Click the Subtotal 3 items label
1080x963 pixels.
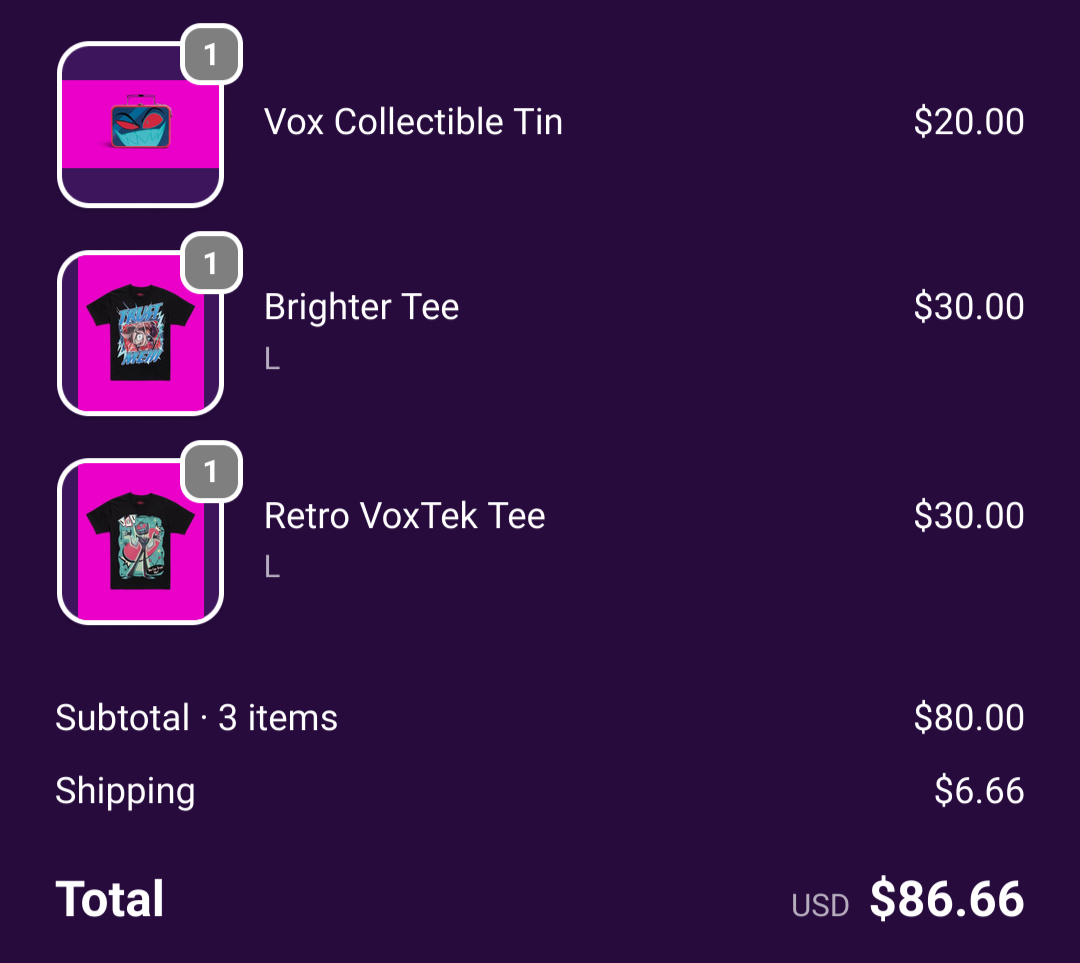pyautogui.click(x=196, y=718)
